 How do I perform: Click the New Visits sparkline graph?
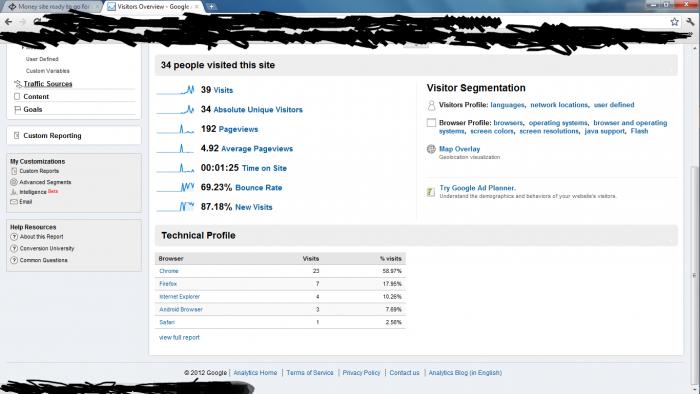pos(175,207)
